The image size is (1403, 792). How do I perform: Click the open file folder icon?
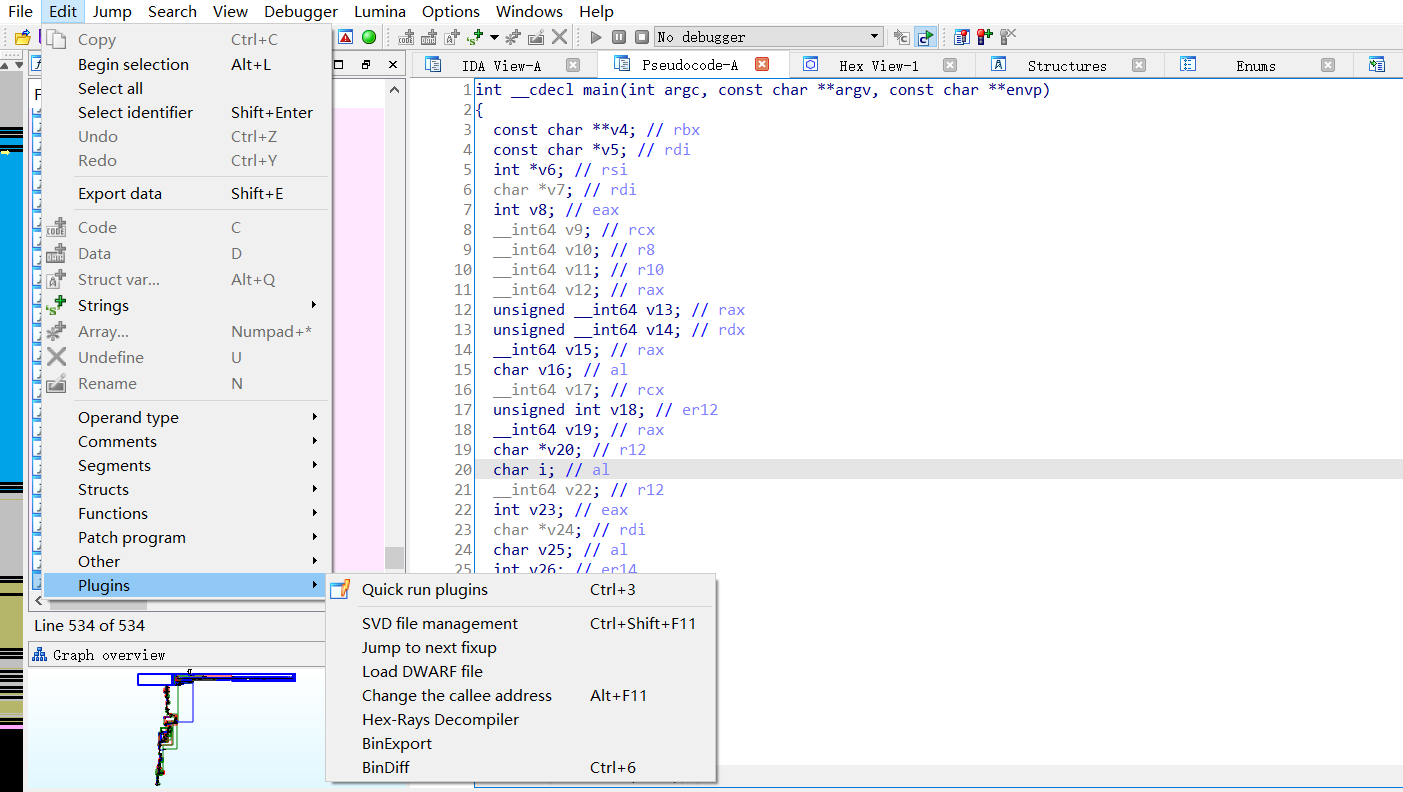pos(22,38)
